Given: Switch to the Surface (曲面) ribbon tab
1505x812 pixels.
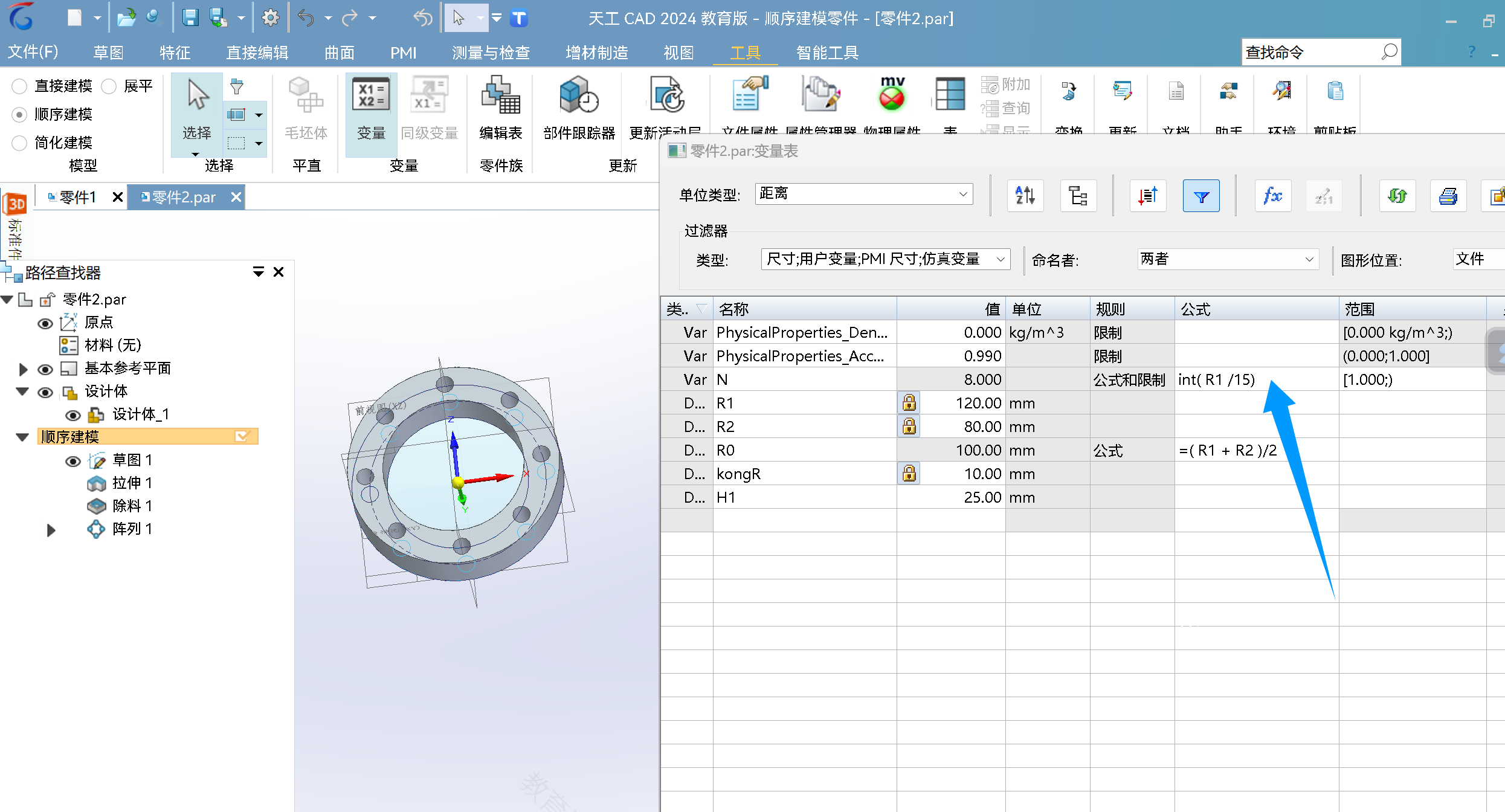Looking at the screenshot, I should point(340,53).
